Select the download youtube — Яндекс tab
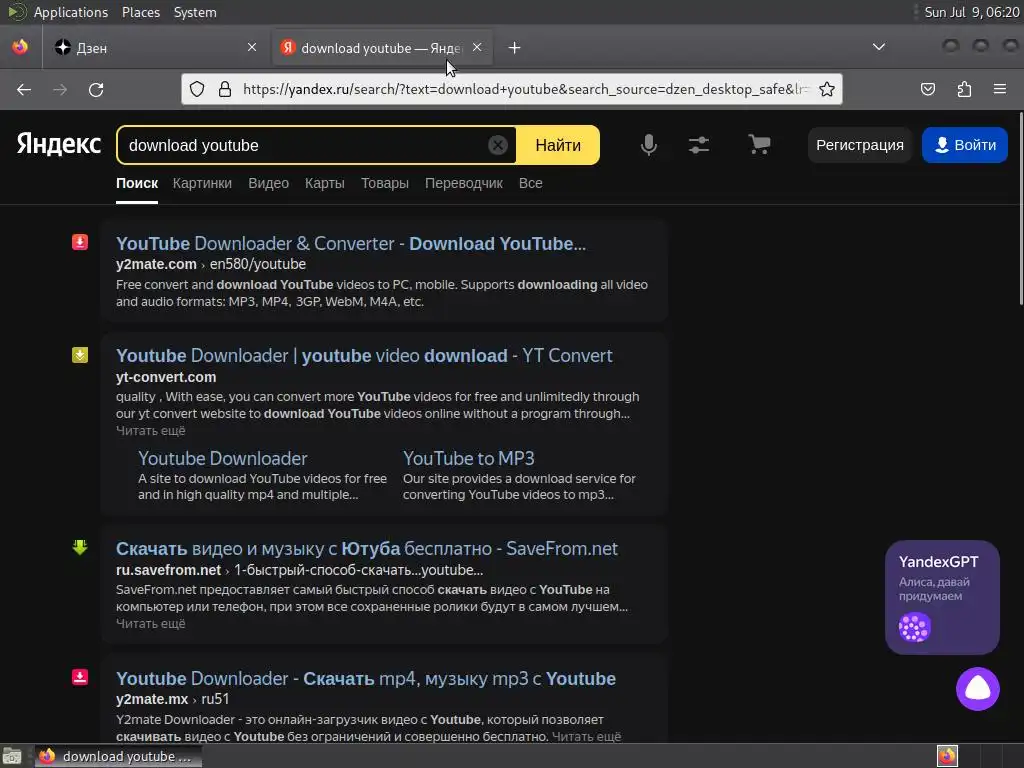Image resolution: width=1024 pixels, height=768 pixels. click(372, 48)
